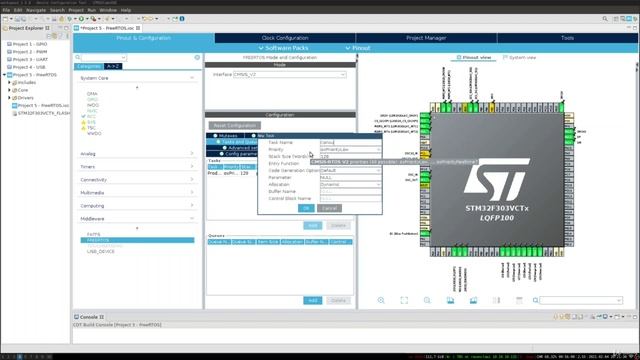
Task: Click the settings gear beside category search
Action: click(197, 58)
